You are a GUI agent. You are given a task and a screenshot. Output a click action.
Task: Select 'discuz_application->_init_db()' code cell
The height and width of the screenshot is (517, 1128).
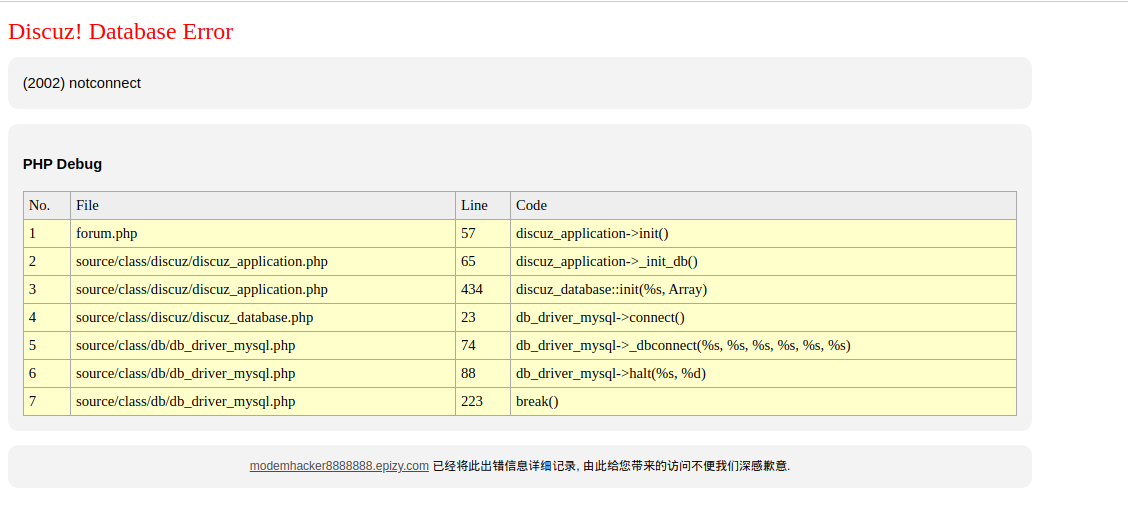[x=763, y=262]
